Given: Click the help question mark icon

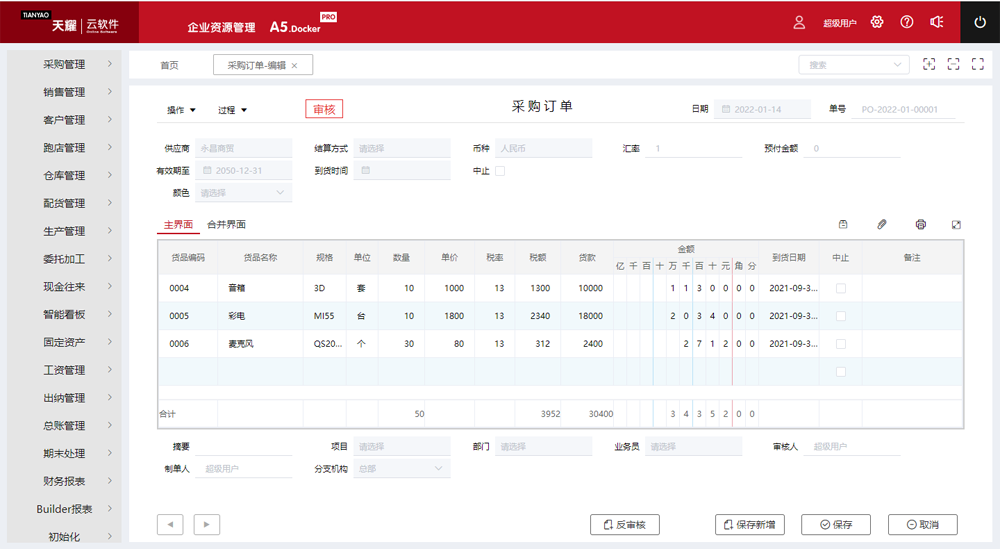Looking at the screenshot, I should [907, 22].
